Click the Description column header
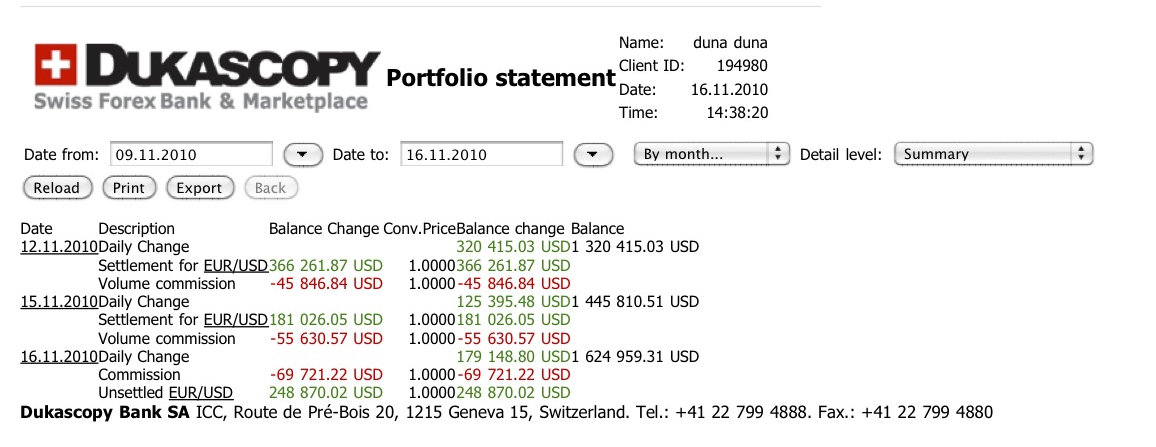Viewport: 1156px width, 447px height. [136, 229]
